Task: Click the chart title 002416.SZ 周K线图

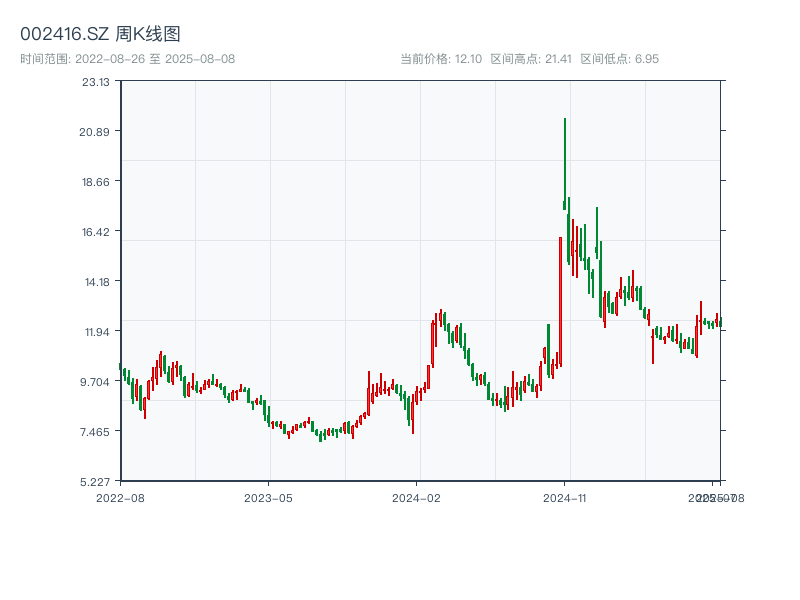Action: 100,34
